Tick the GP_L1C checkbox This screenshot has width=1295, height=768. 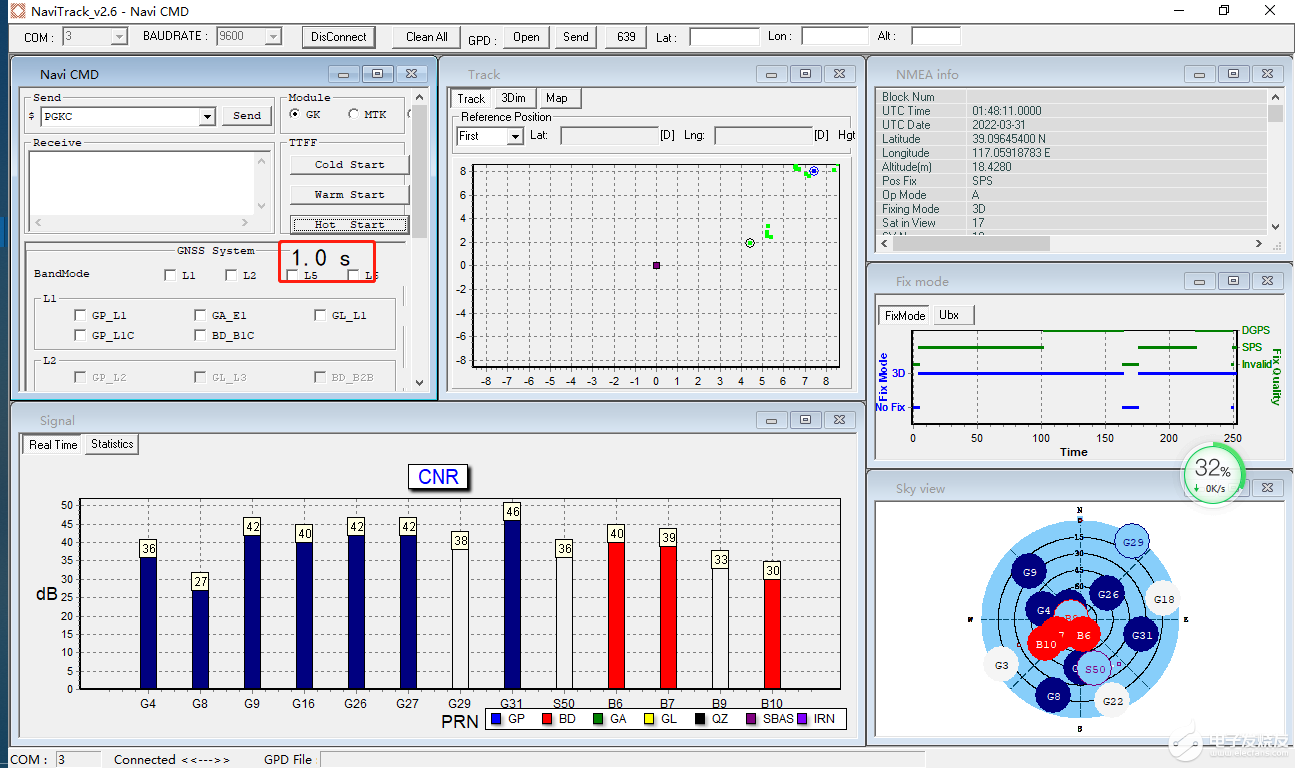pyautogui.click(x=80, y=335)
